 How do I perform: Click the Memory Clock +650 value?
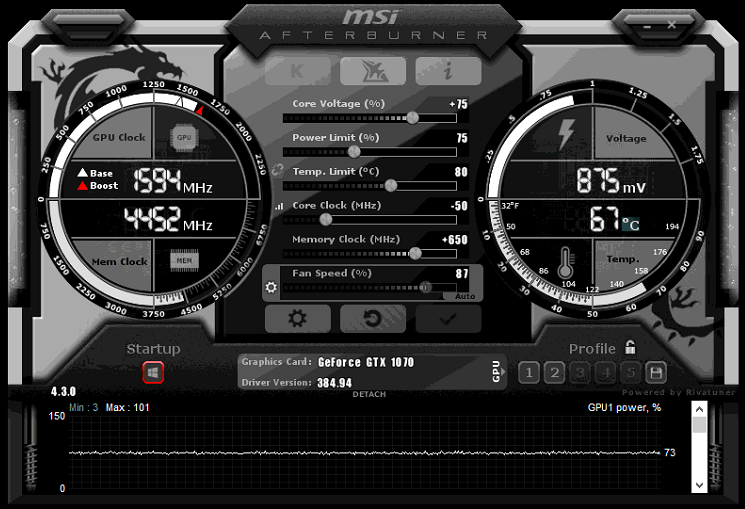[x=455, y=240]
